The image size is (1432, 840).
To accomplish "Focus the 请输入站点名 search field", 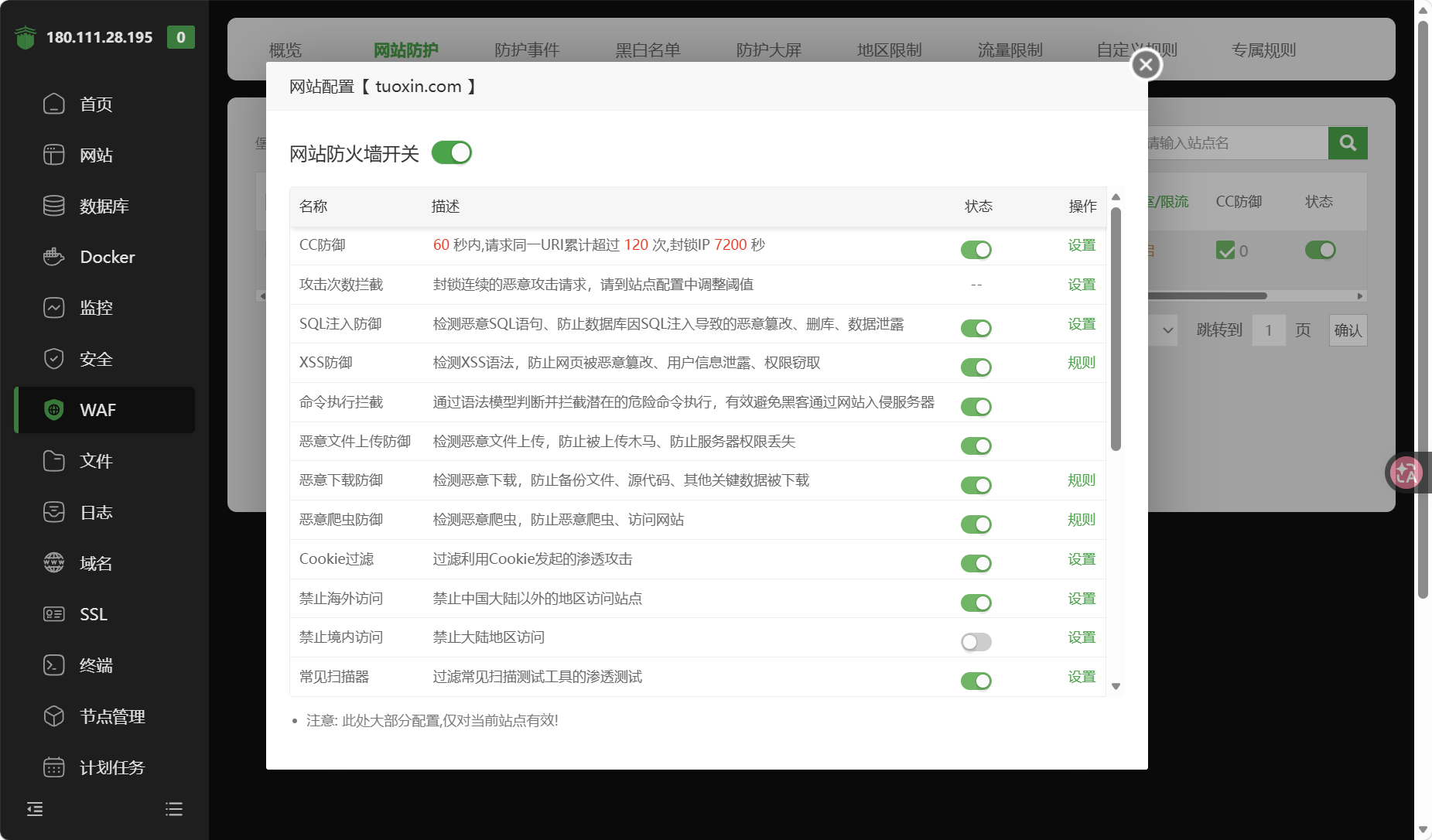I will pos(1236,143).
